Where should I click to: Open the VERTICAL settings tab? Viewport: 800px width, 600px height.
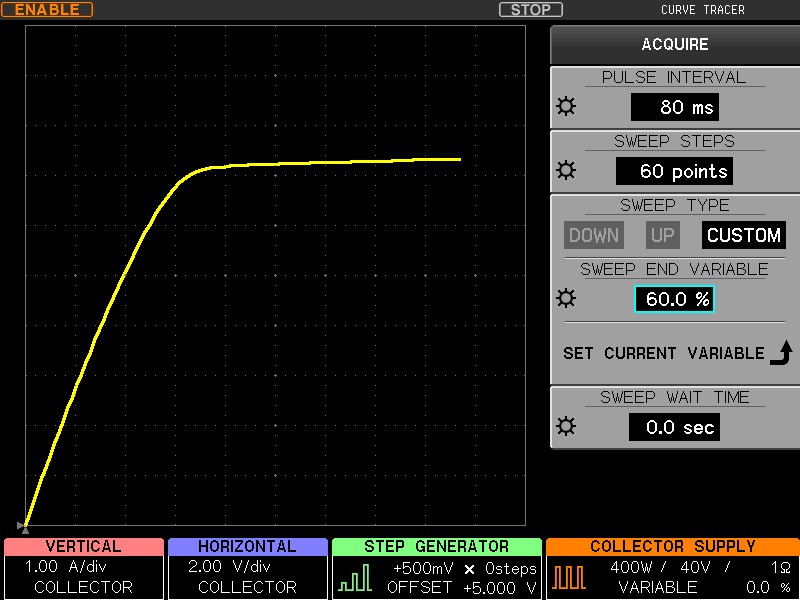tap(84, 546)
